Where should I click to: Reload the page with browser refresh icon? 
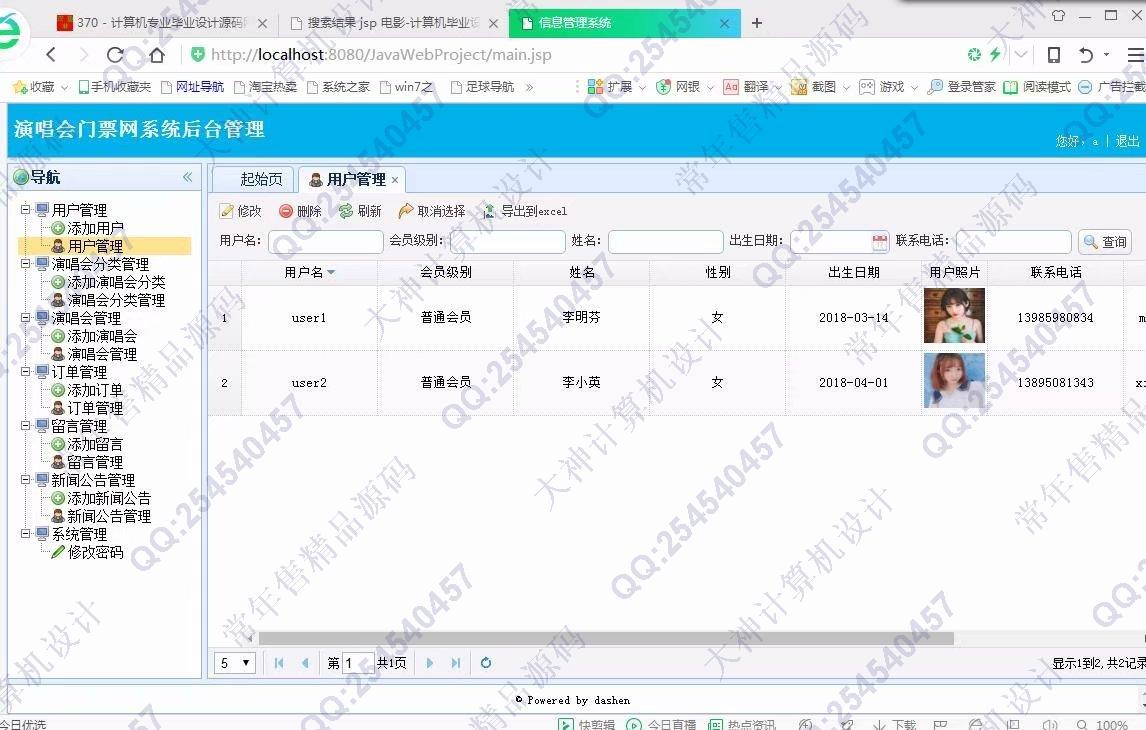pyautogui.click(x=115, y=55)
